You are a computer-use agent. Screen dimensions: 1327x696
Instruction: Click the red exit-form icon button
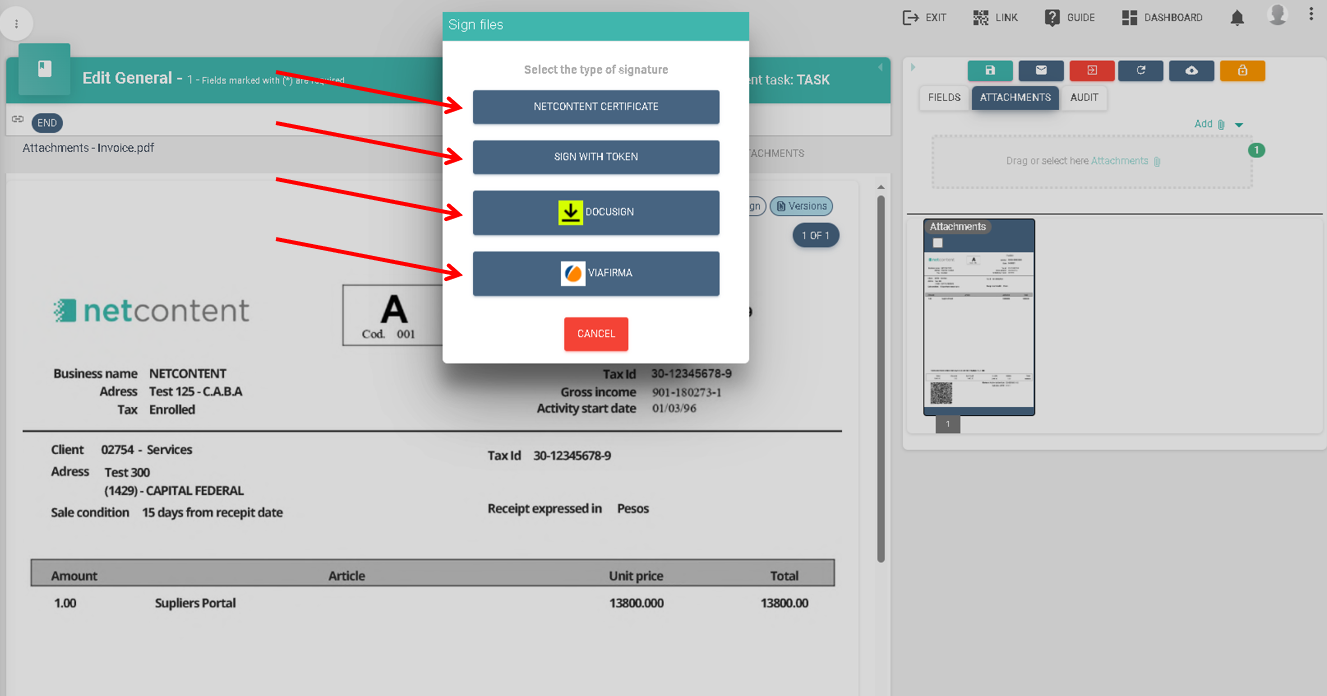click(x=1092, y=70)
